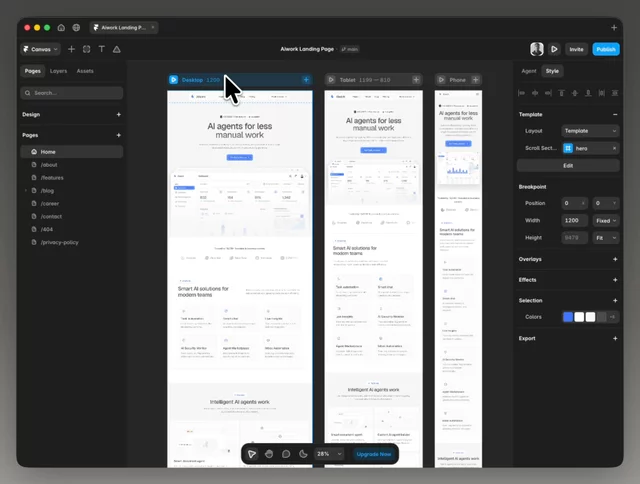640x484 pixels.
Task: Add a new Design item
Action: point(118,115)
